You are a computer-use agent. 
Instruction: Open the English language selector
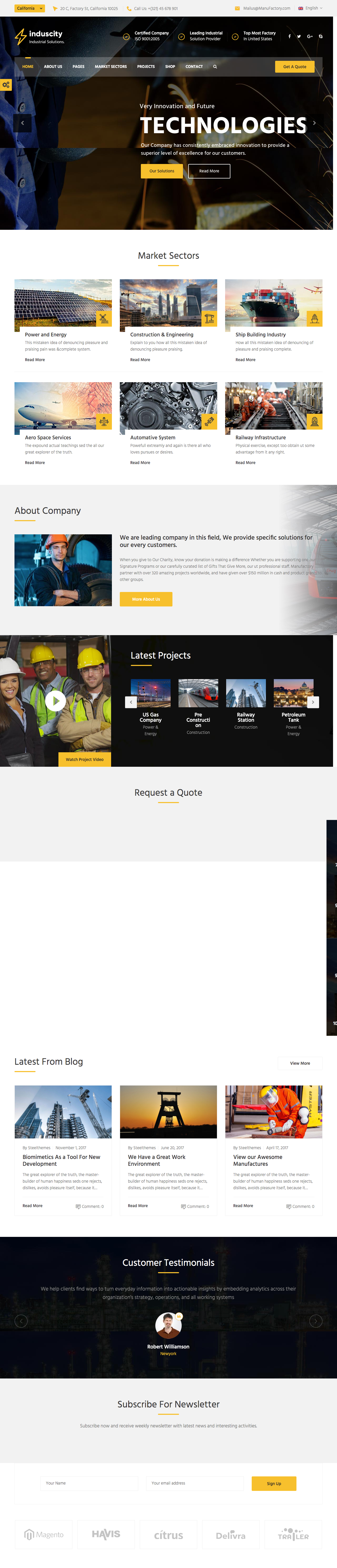point(310,8)
